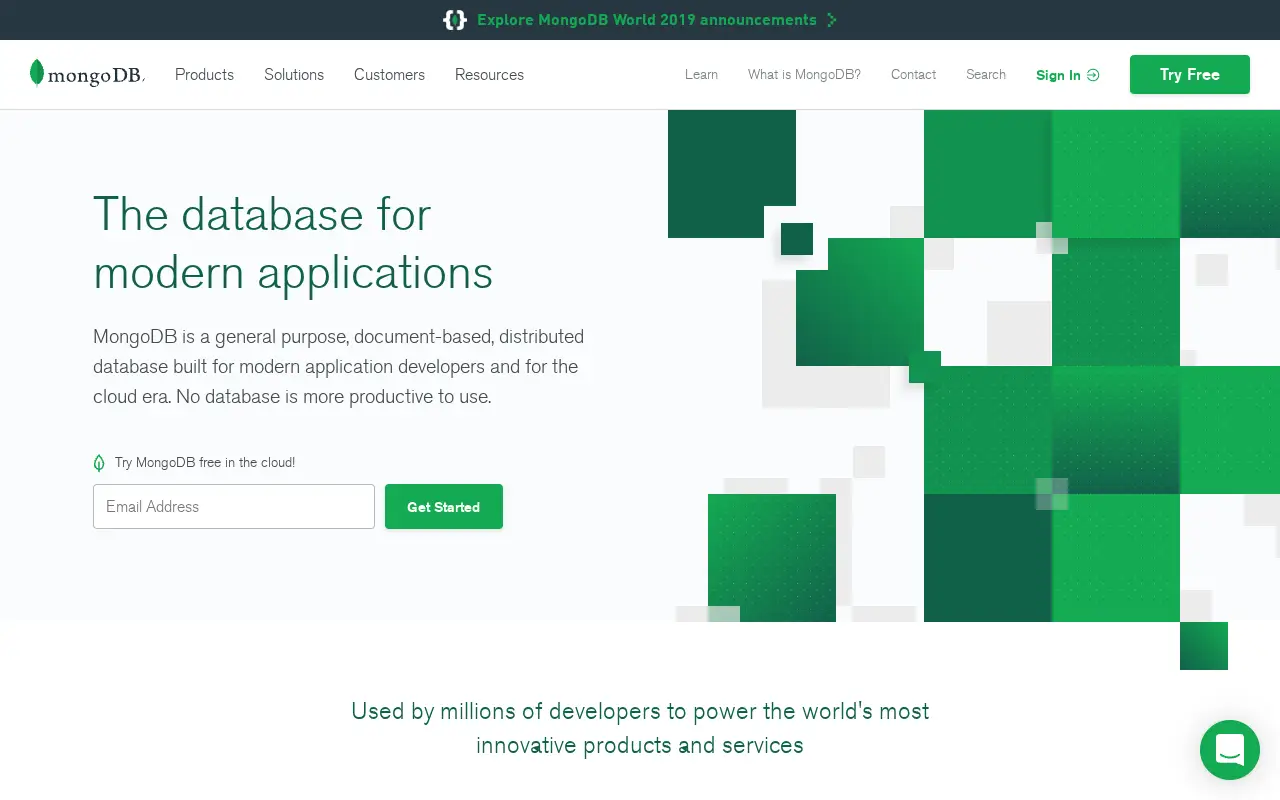The width and height of the screenshot is (1280, 800).
Task: Click the arrow after the World 2019 announcement
Action: coord(832,20)
